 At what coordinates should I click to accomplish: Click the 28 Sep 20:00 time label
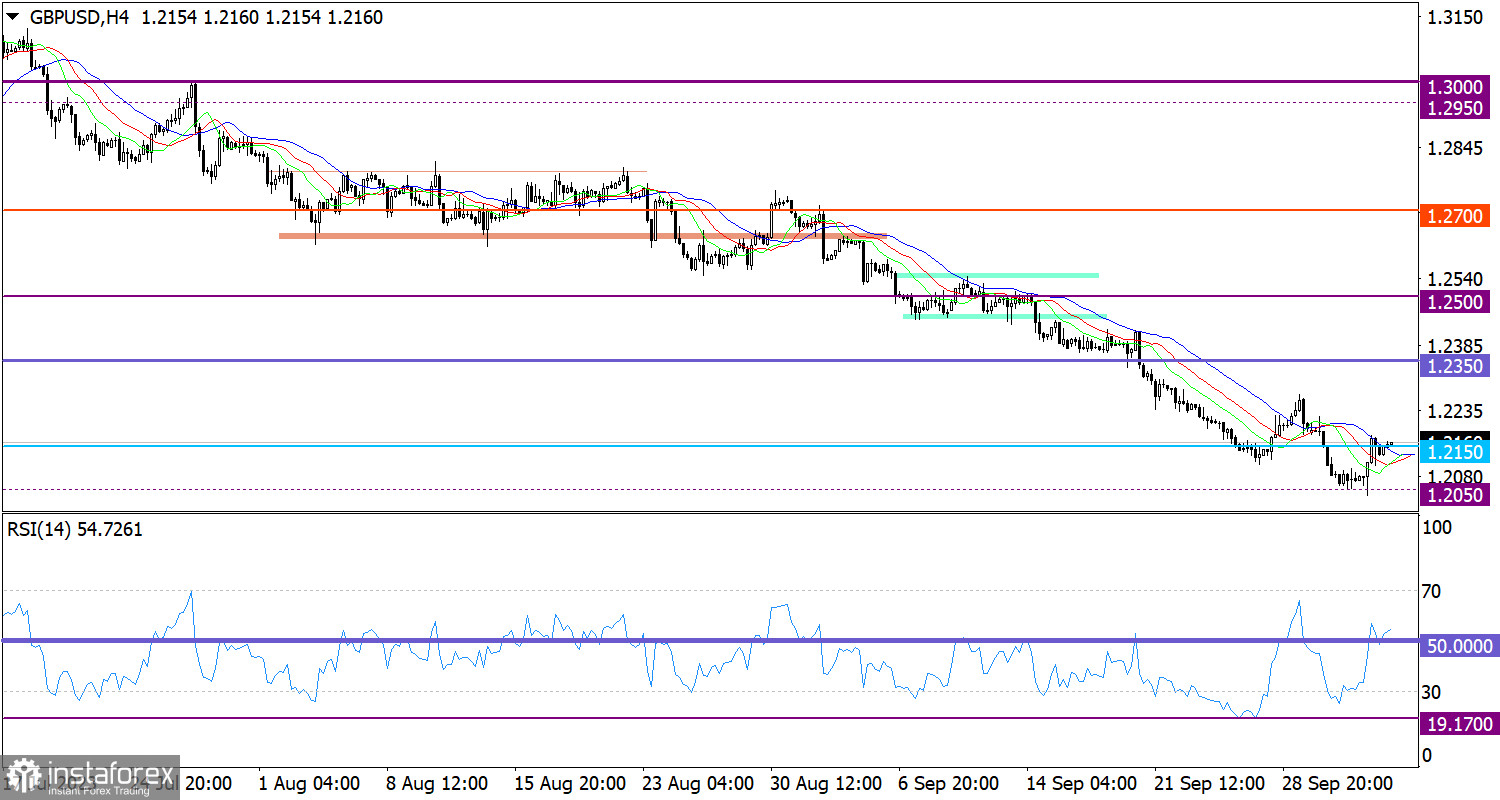(x=1336, y=782)
